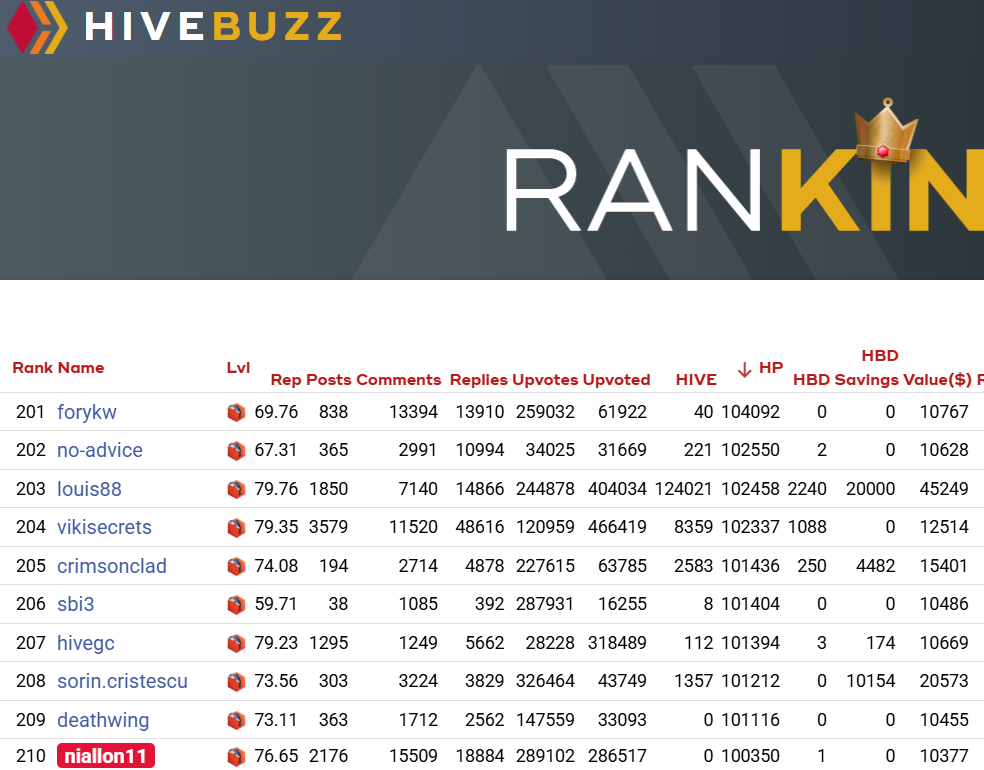984x770 pixels.
Task: Open sorin.cristescu profile link
Action: pos(122,681)
